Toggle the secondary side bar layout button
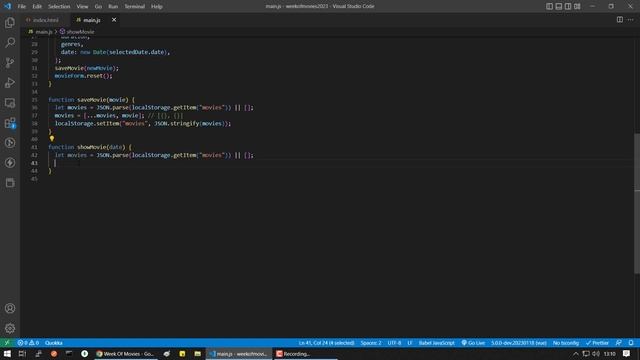The height and width of the screenshot is (360, 640). click(568, 6)
